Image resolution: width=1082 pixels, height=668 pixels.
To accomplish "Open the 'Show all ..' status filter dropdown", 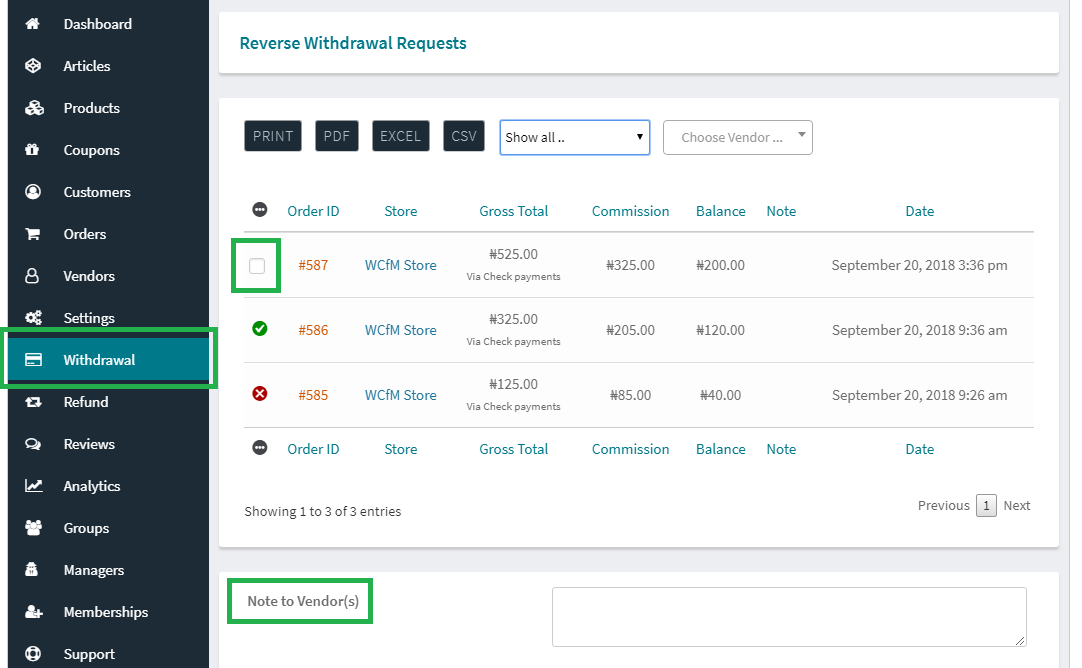I will point(574,138).
